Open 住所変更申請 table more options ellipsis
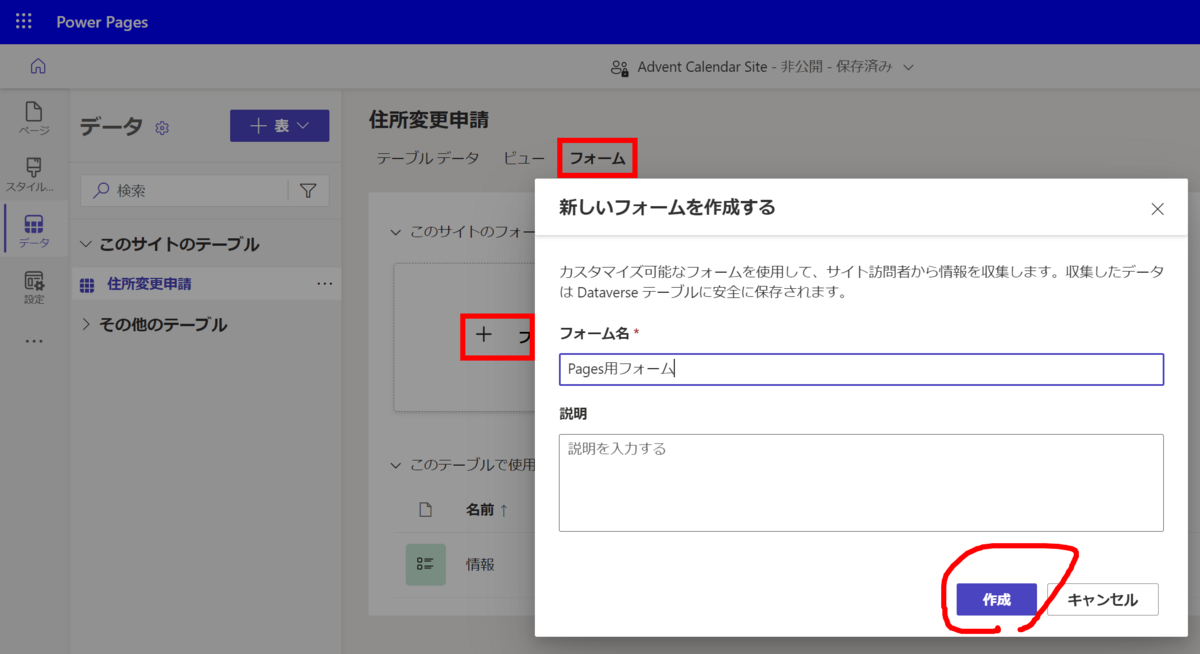 [x=324, y=284]
